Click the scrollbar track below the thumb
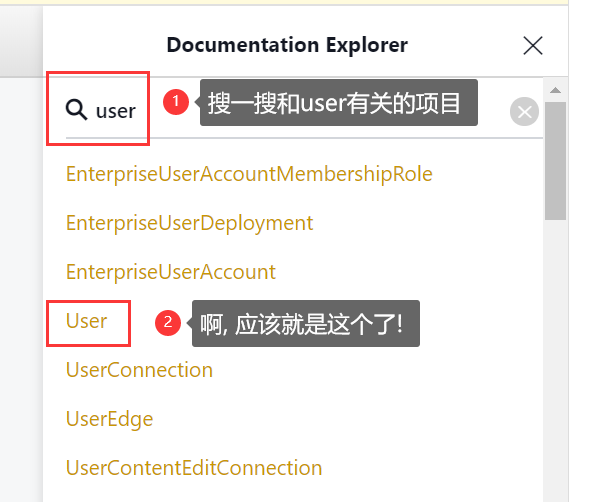The image size is (592, 502). point(555,359)
